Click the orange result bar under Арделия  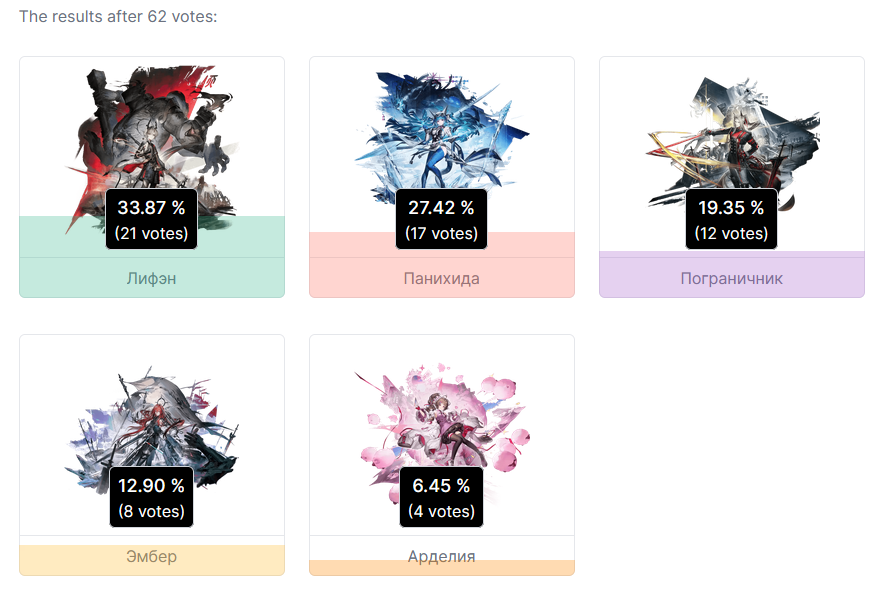[441, 569]
